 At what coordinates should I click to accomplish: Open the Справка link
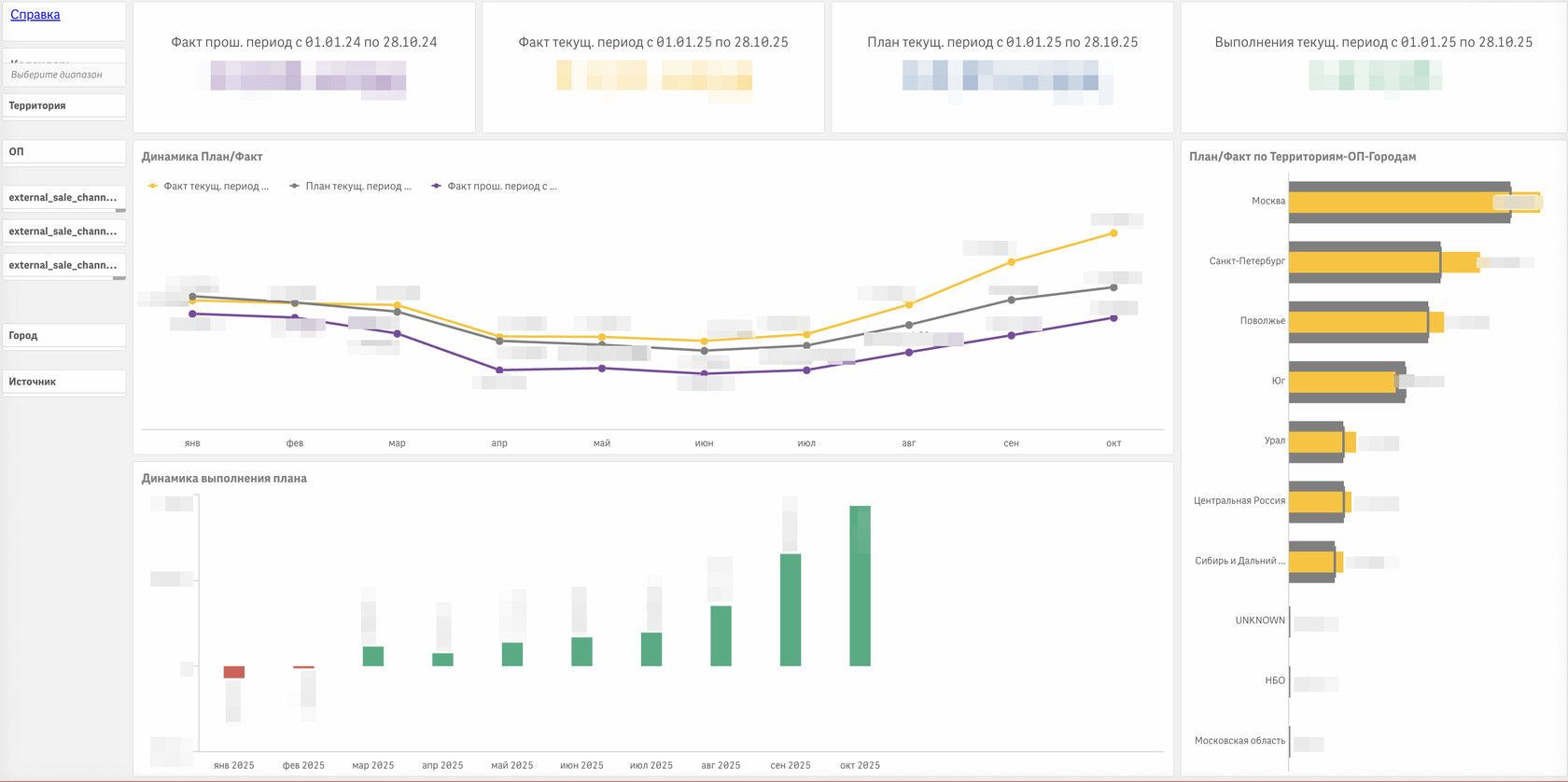[35, 14]
